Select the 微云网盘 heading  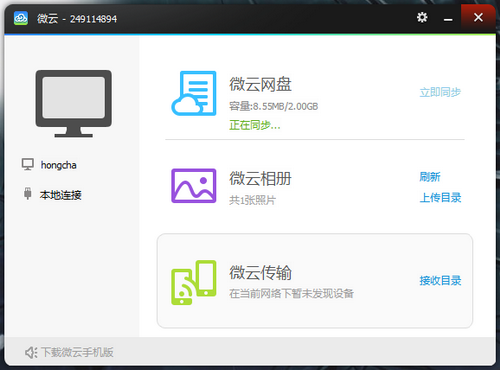pos(260,84)
